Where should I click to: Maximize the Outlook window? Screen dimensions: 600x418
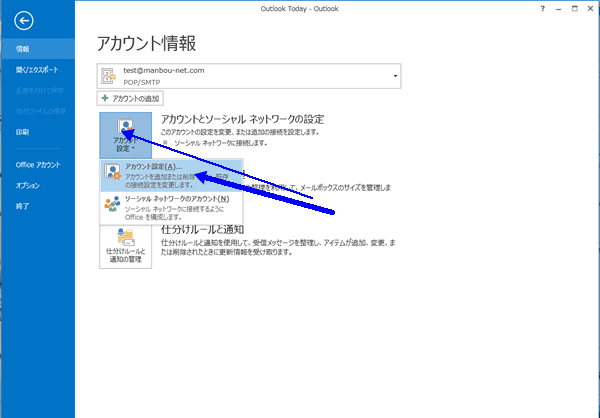(x=575, y=9)
